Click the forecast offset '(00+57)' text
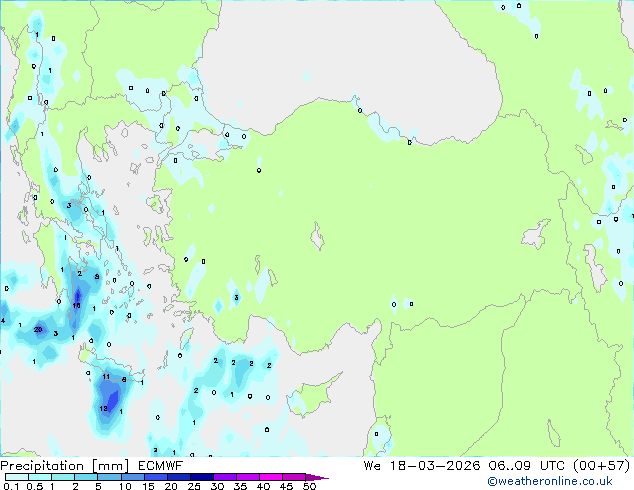 point(602,466)
